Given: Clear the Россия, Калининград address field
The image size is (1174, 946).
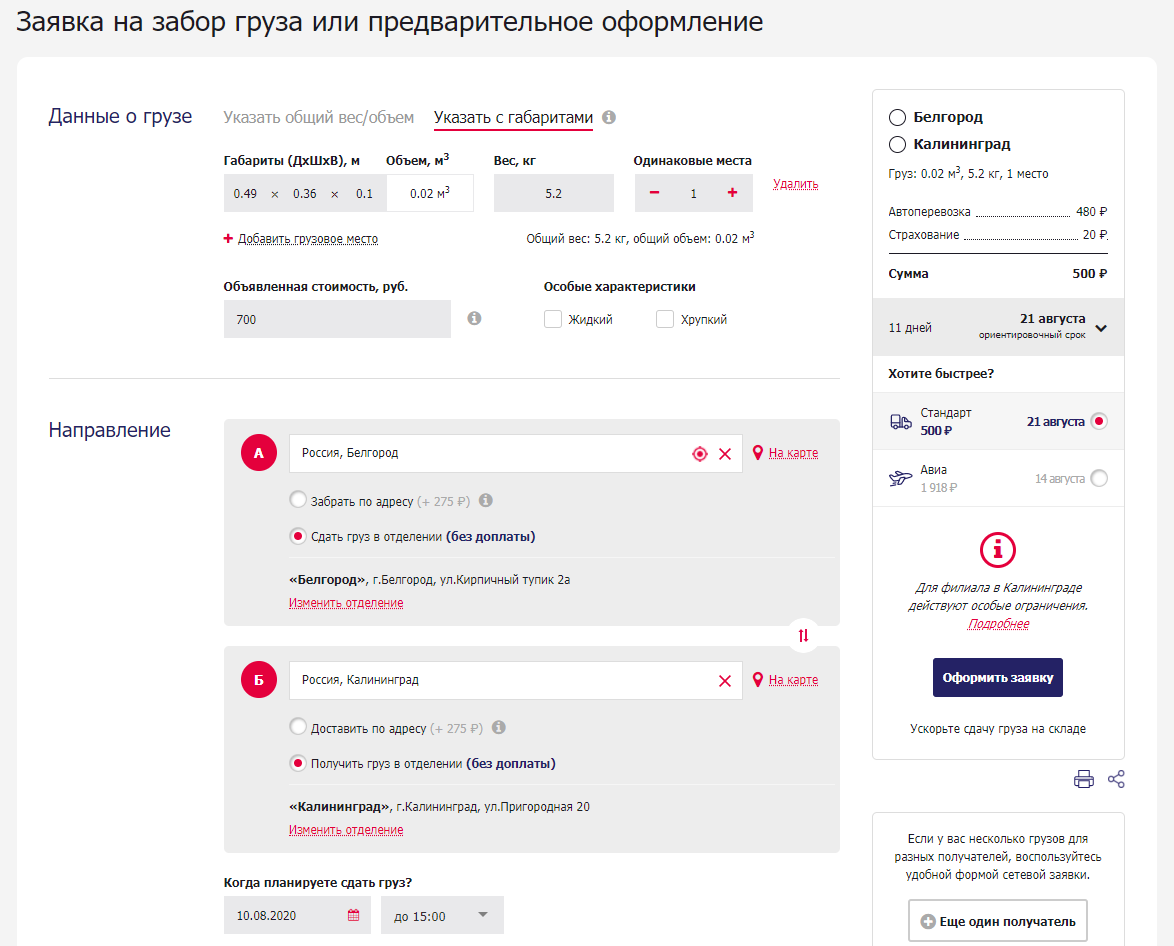Looking at the screenshot, I should (x=725, y=681).
